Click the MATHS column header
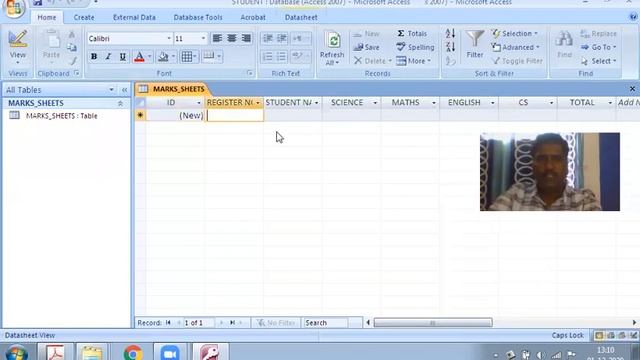The width and height of the screenshot is (640, 360). point(410,102)
